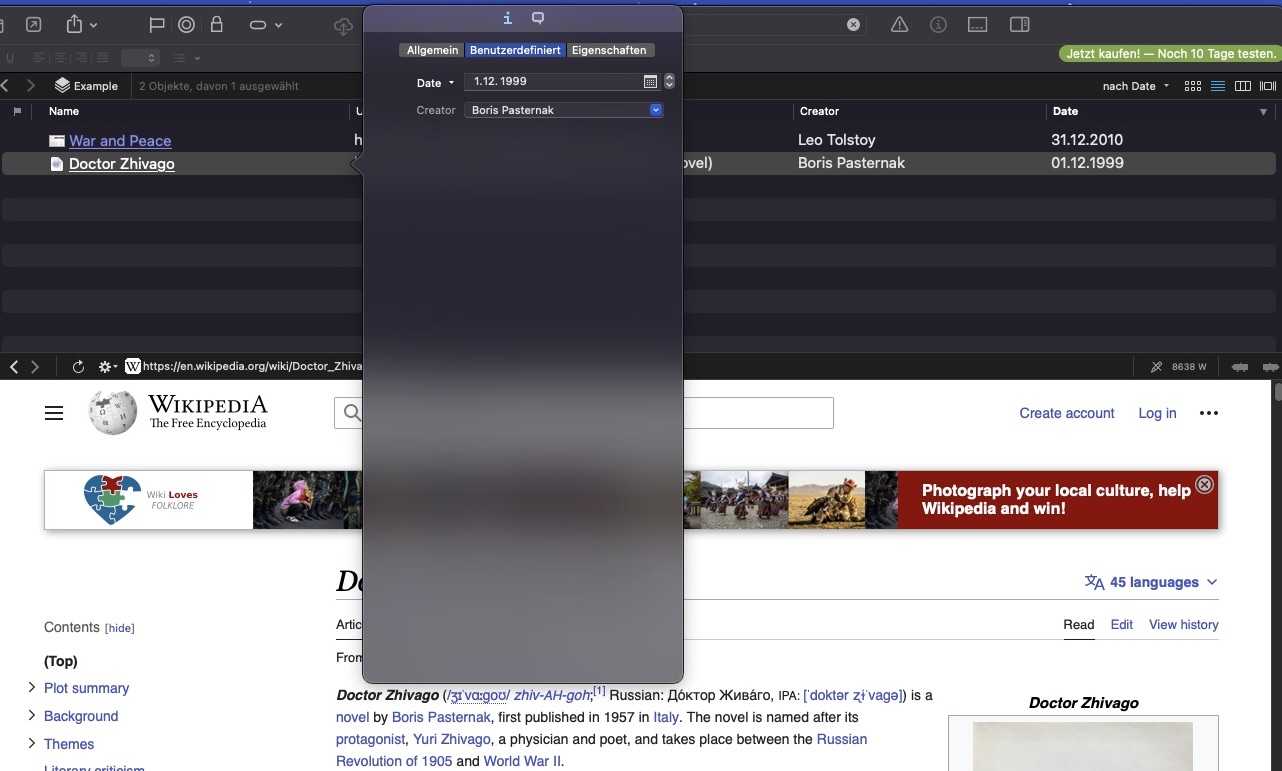The image size is (1282, 771).
Task: Expand the Themes contents section
Action: click(32, 743)
